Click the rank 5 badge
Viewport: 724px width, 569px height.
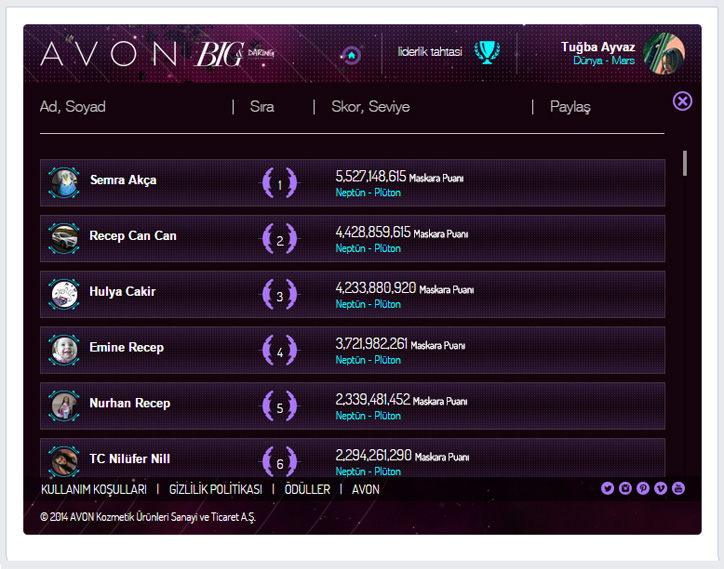(x=279, y=406)
